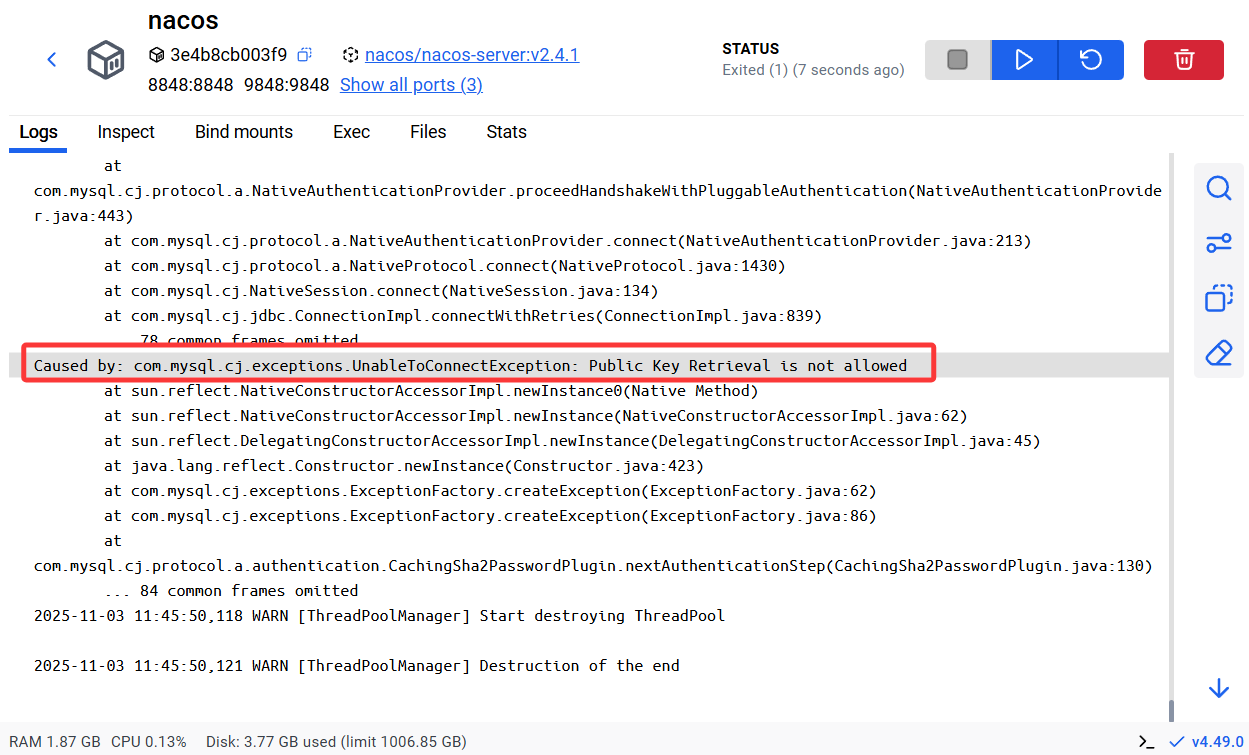The width and height of the screenshot is (1249, 755).
Task: Switch to the Inspect tab
Action: pos(126,132)
